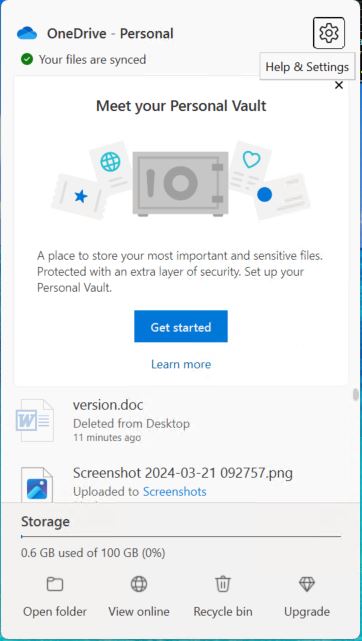Click the View online label

(x=139, y=612)
